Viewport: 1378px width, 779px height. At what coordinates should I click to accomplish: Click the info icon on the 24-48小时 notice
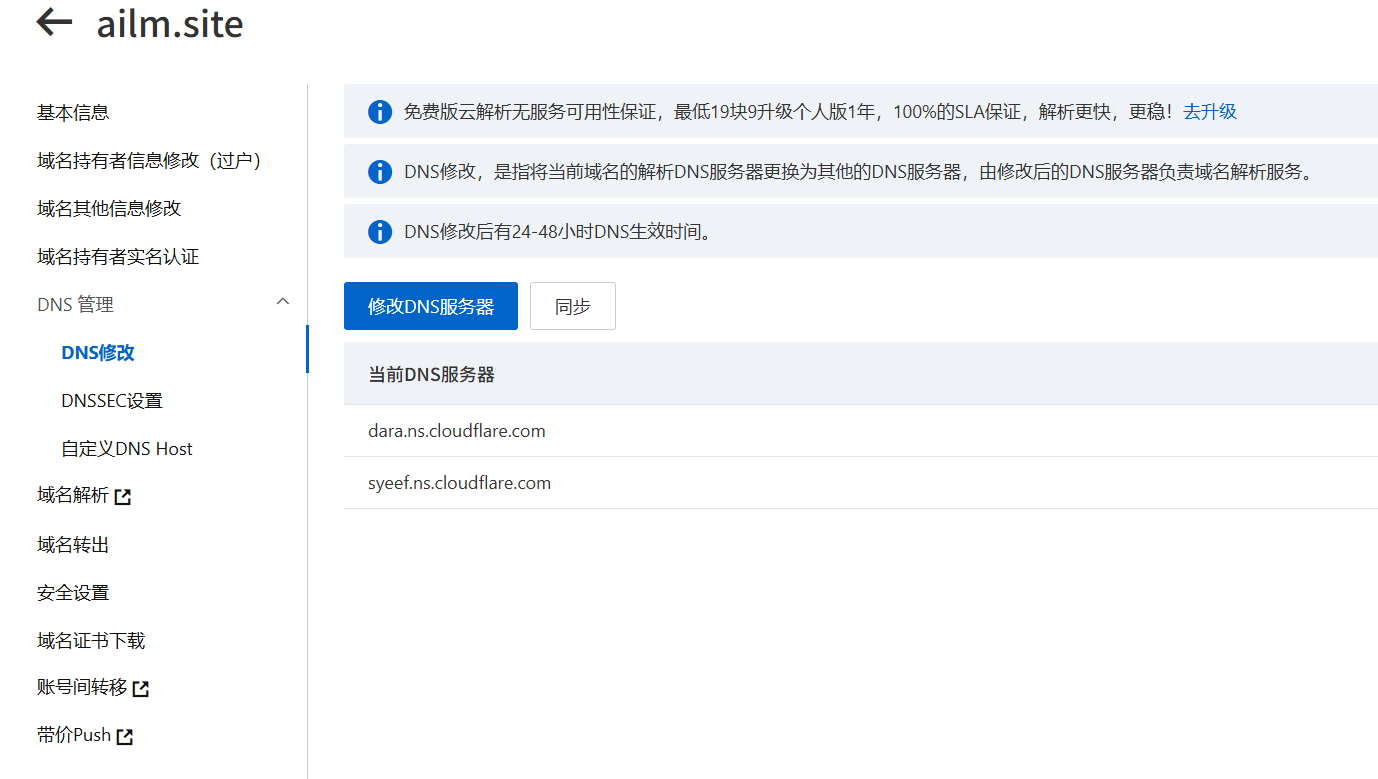pos(380,232)
